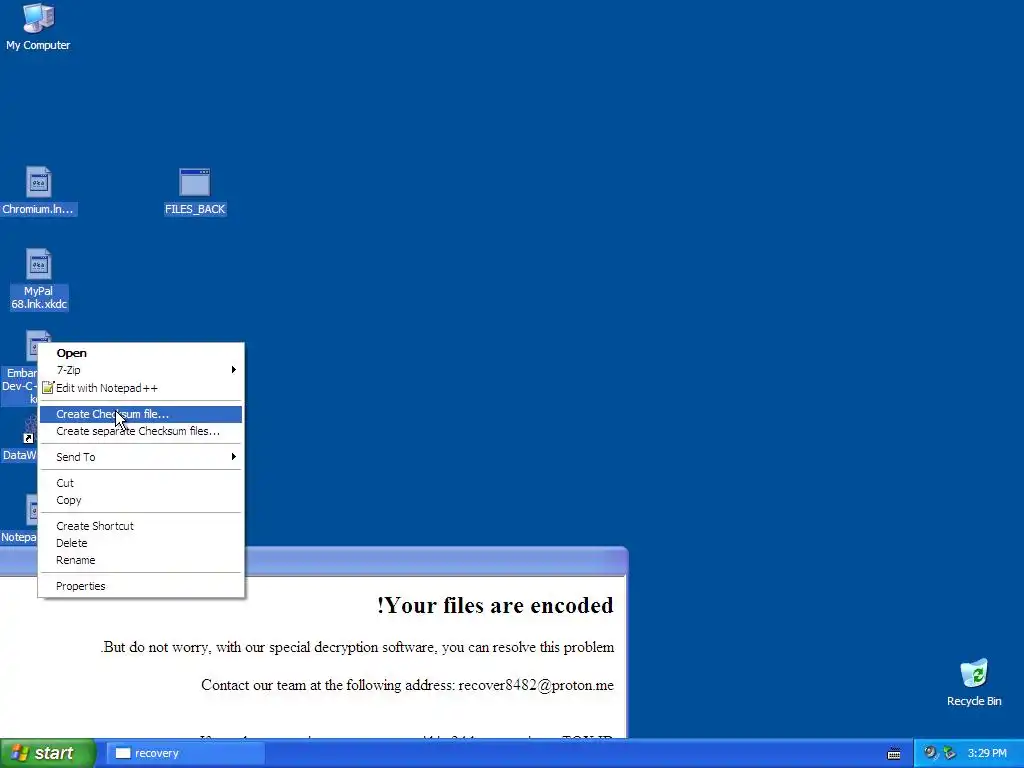Click the 7-Zip submenu arrow

tap(233, 370)
